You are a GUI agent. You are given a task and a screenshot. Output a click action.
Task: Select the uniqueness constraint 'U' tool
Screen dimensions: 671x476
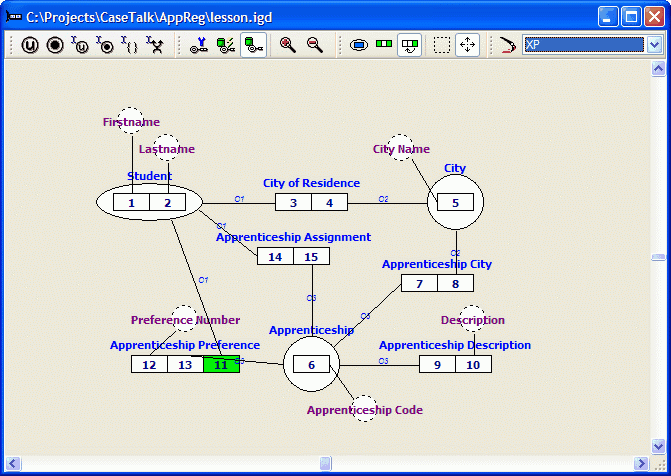(30, 45)
